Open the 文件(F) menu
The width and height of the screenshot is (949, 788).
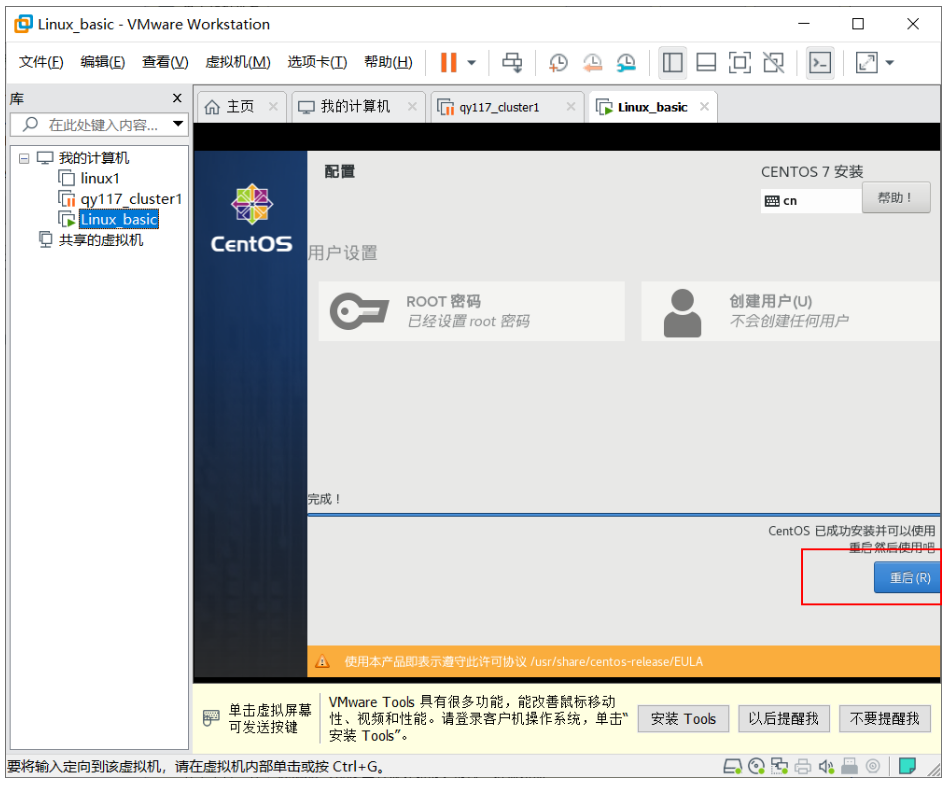point(41,62)
